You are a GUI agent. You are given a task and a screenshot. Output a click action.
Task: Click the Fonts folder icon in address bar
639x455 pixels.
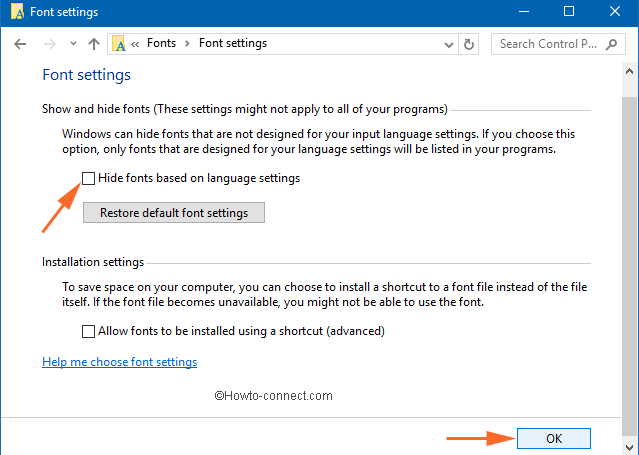click(x=119, y=44)
